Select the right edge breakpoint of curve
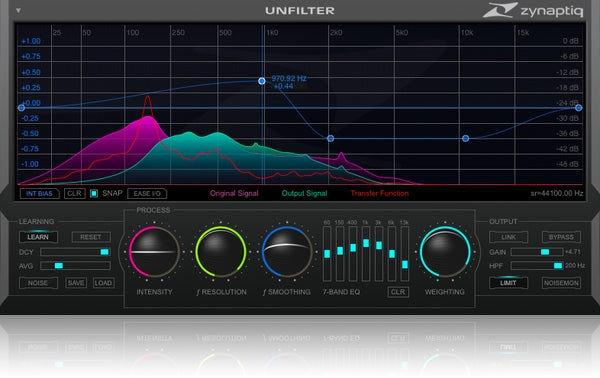The width and height of the screenshot is (600, 378). coord(579,108)
